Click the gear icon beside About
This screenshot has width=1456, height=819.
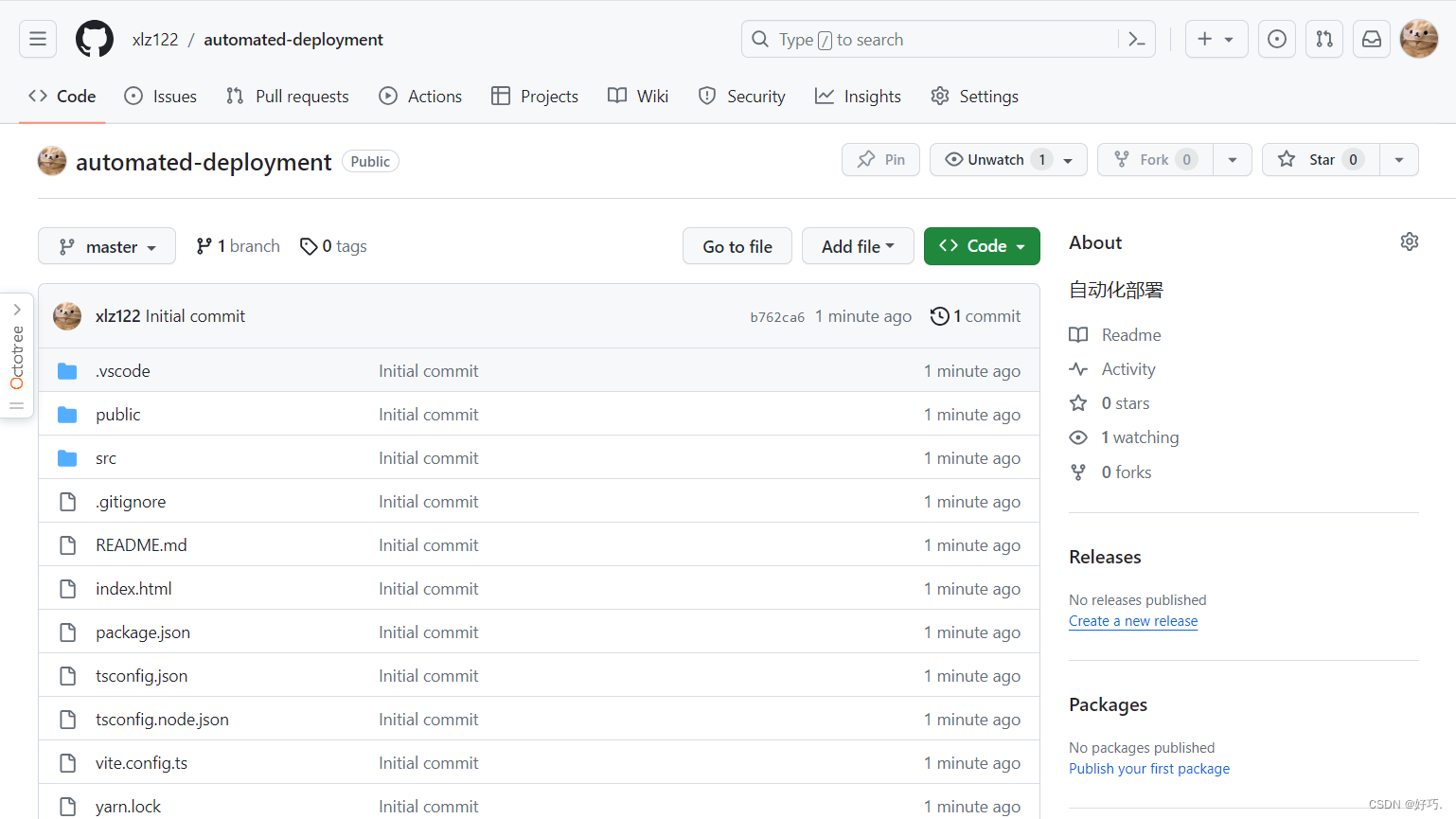coord(1410,241)
